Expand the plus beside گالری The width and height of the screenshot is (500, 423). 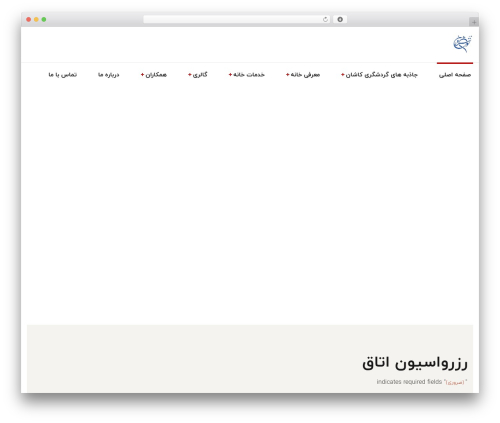pyautogui.click(x=189, y=75)
